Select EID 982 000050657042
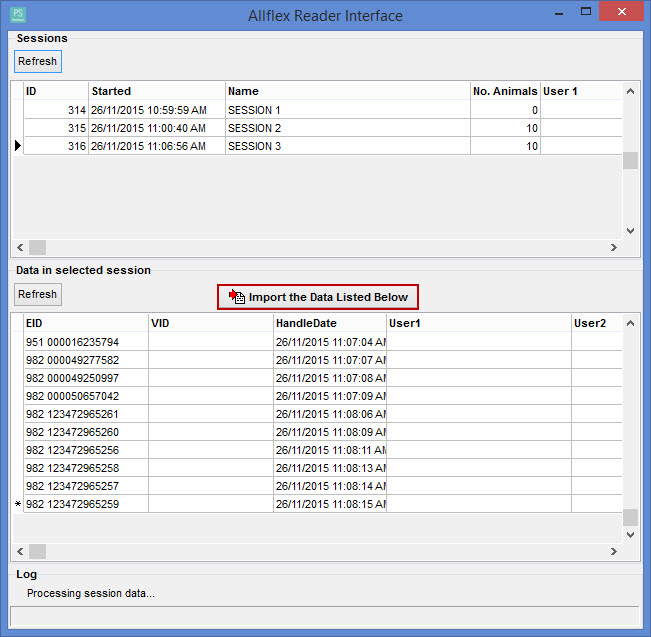Screen dimensions: 651x637 86,396
